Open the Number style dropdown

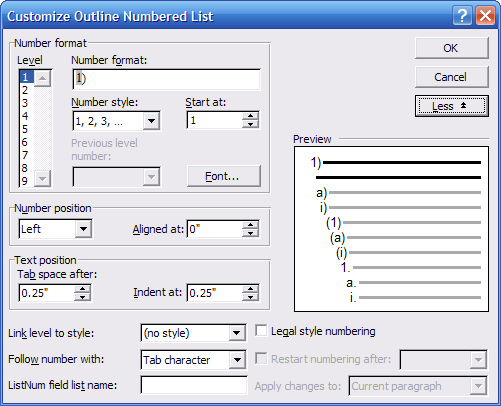click(x=151, y=121)
